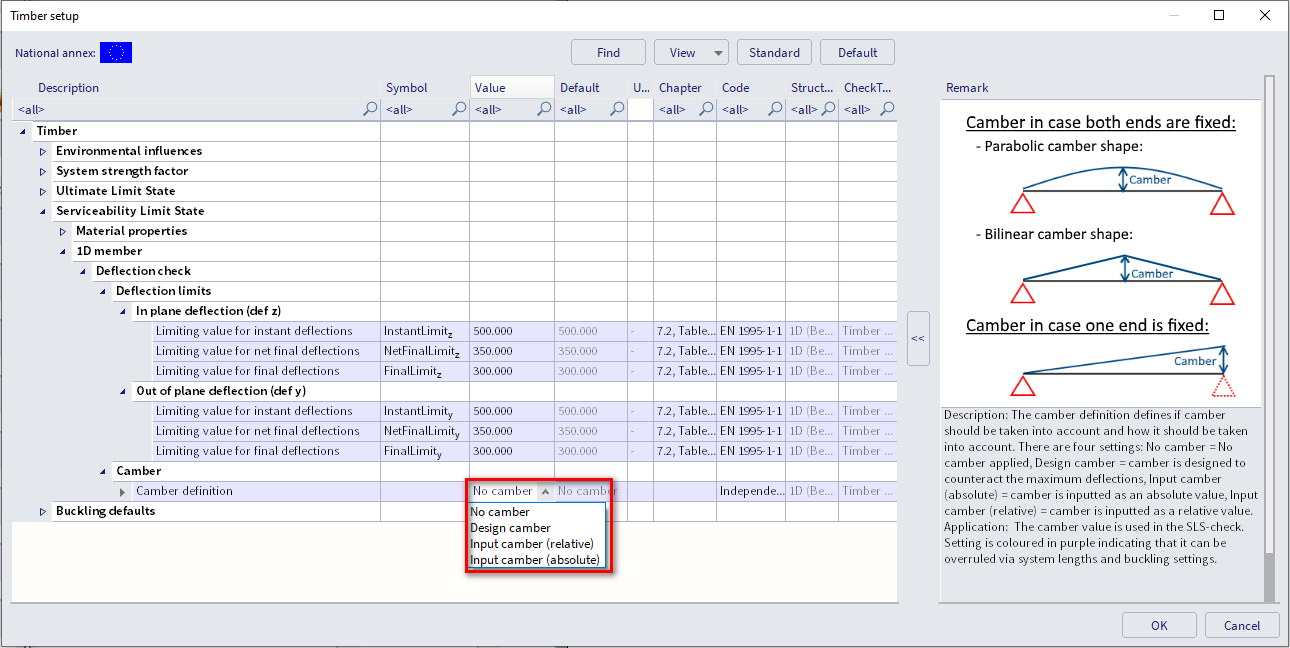
Task: Click the search icon in Value filter
Action: pos(544,109)
